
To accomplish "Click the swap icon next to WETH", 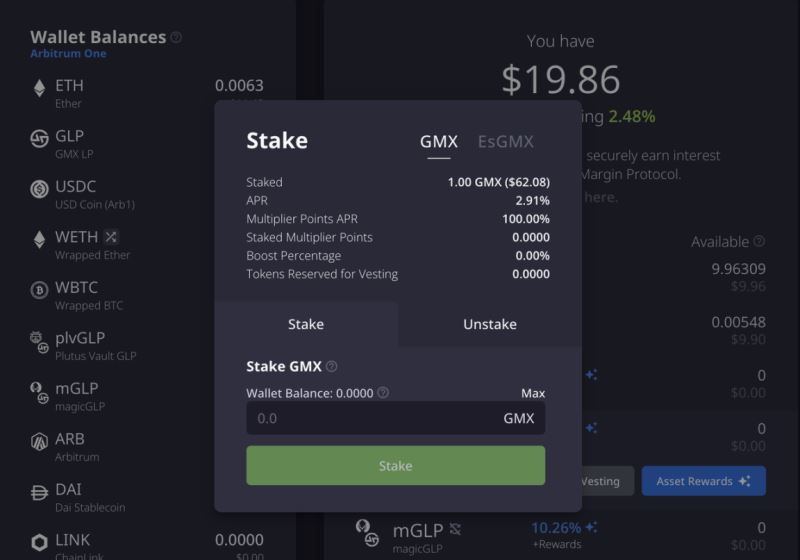I will pyautogui.click(x=111, y=237).
